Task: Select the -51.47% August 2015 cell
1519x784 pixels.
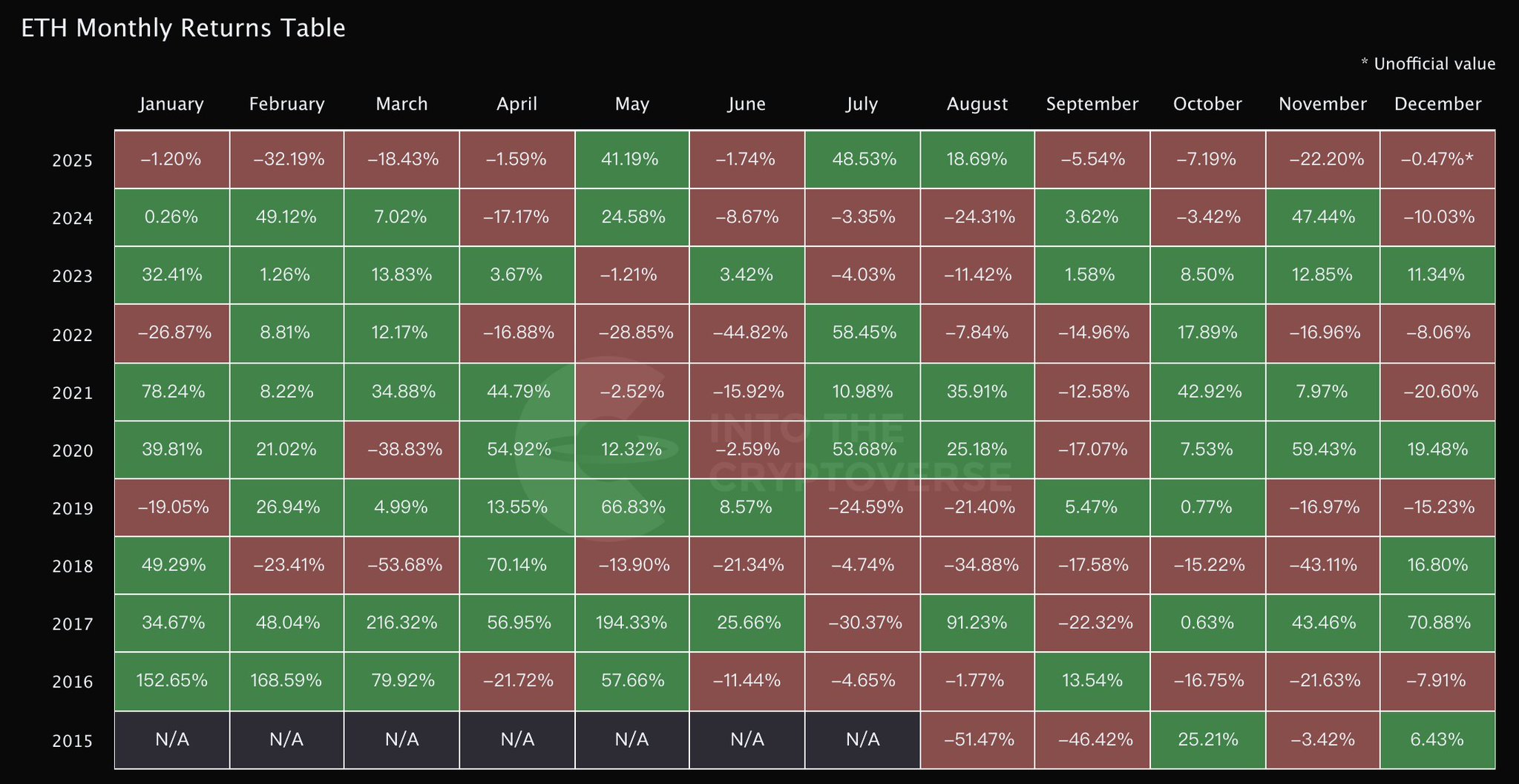Action: click(x=977, y=739)
